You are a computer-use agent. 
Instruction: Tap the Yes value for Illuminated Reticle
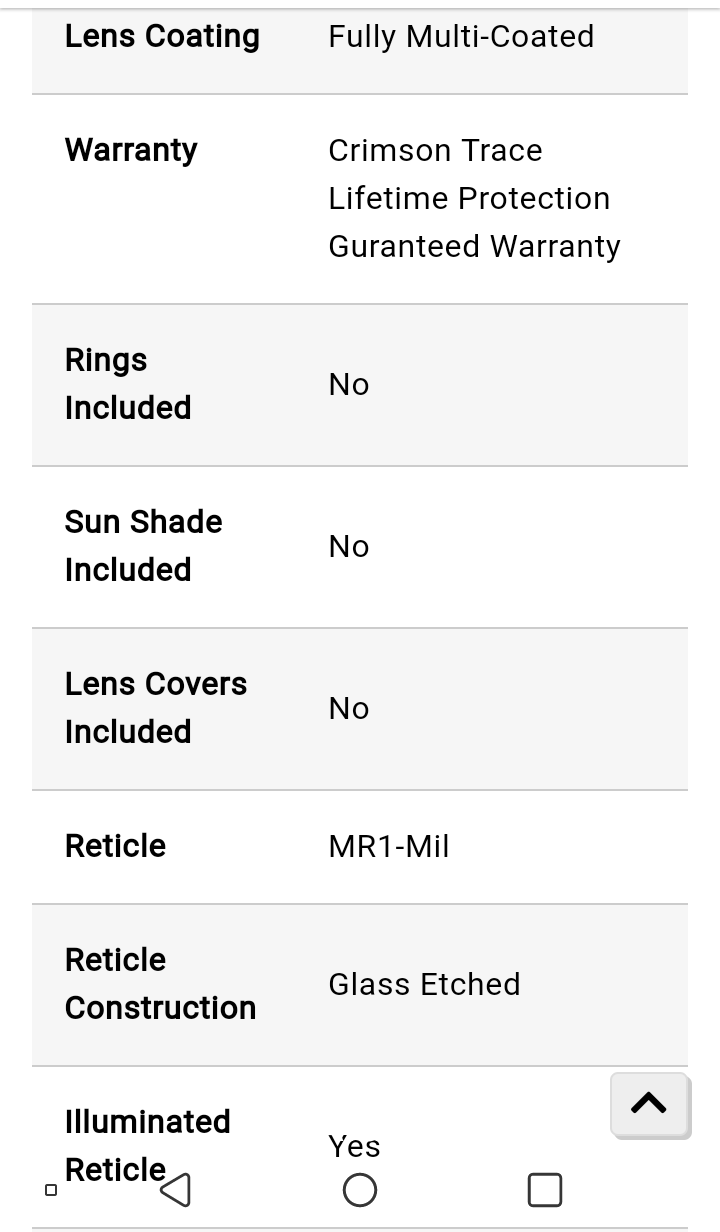tap(354, 1146)
